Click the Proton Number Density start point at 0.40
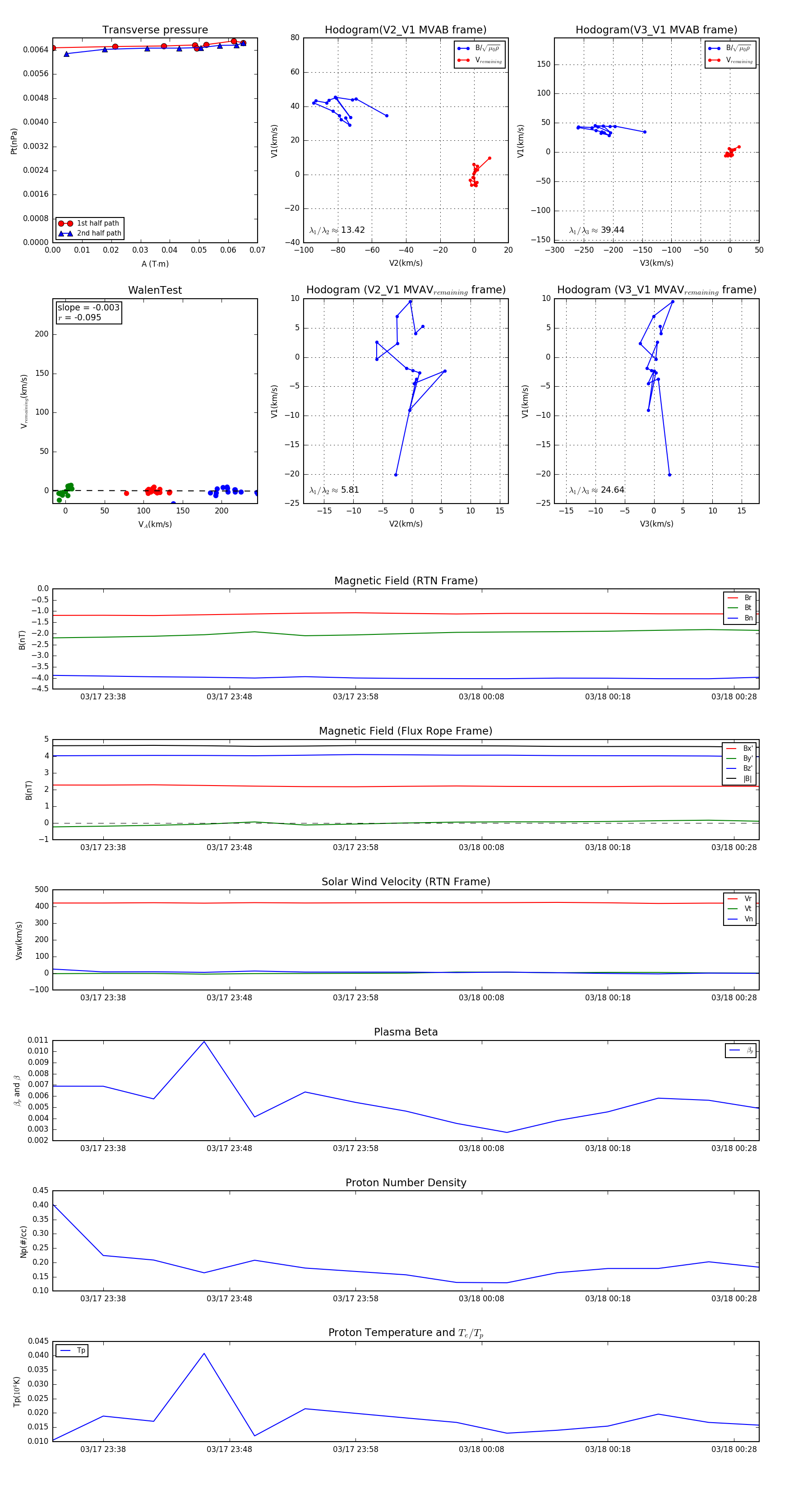 click(53, 1205)
